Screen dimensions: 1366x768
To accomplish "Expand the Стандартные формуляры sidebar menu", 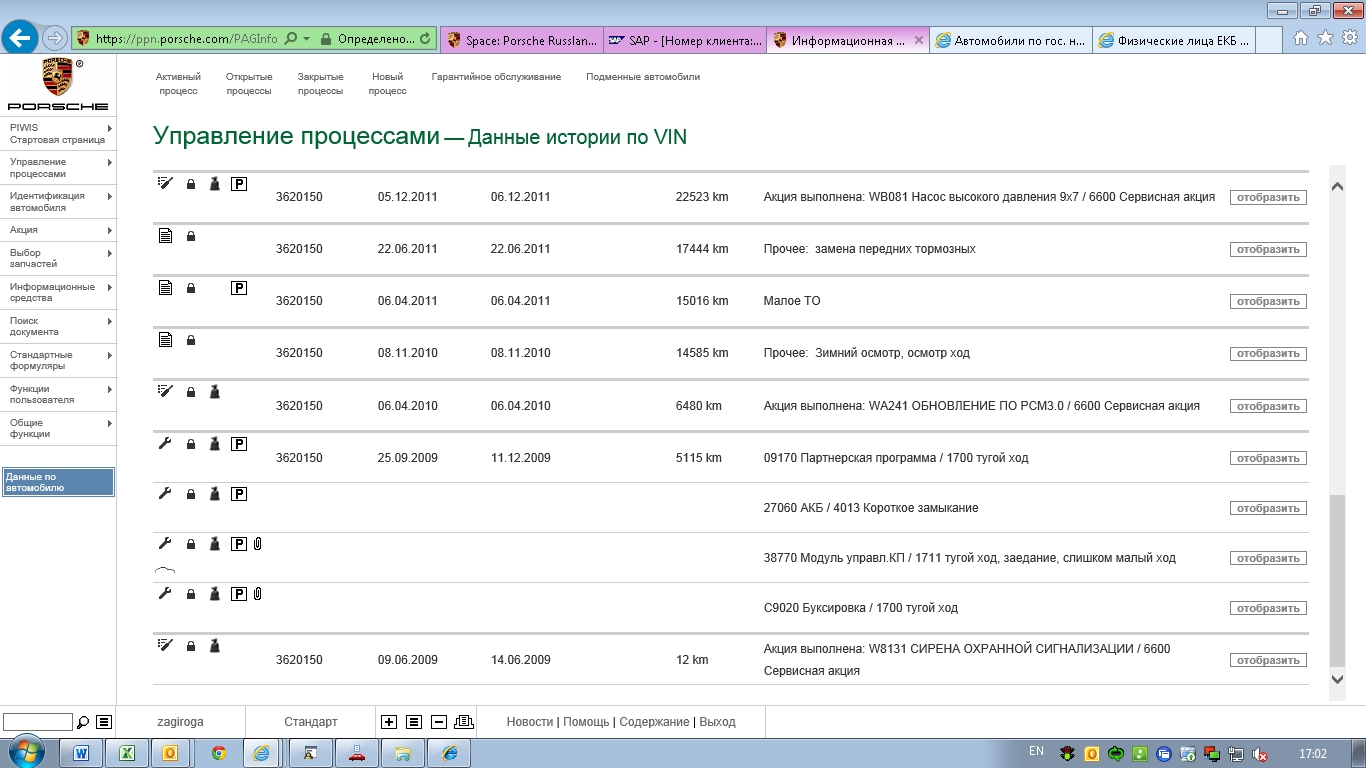I will pos(58,361).
